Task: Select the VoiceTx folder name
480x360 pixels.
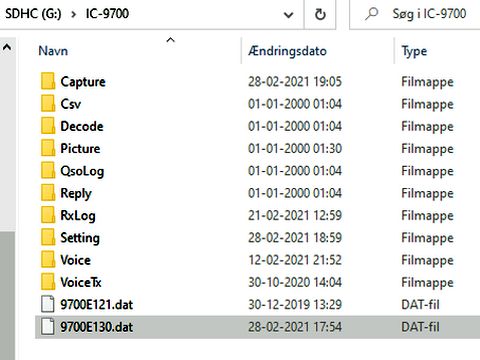Action: 81,282
